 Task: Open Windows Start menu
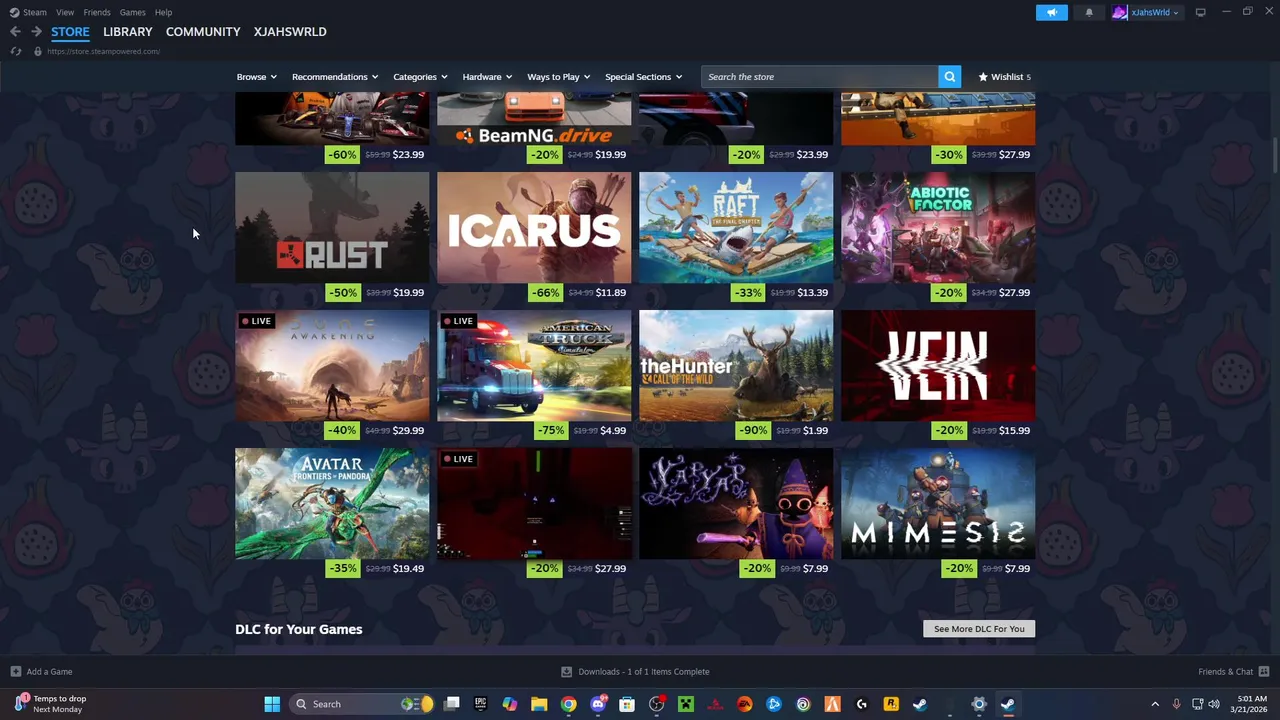click(x=272, y=704)
